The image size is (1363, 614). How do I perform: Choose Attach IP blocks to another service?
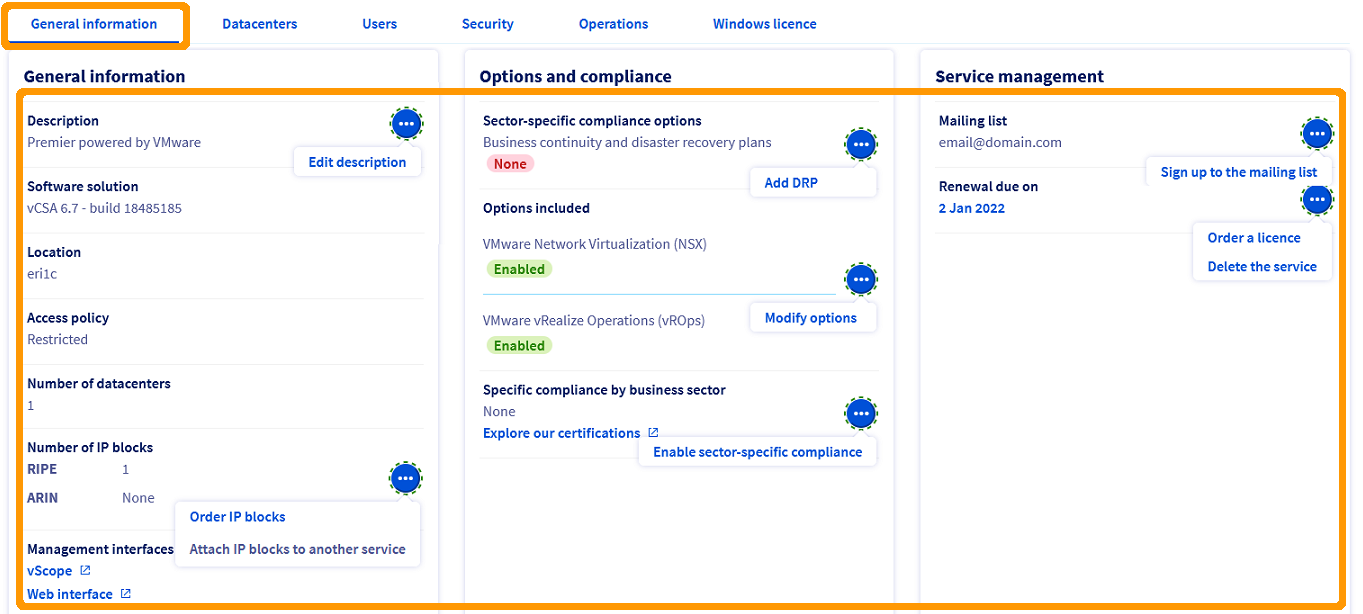pos(297,549)
